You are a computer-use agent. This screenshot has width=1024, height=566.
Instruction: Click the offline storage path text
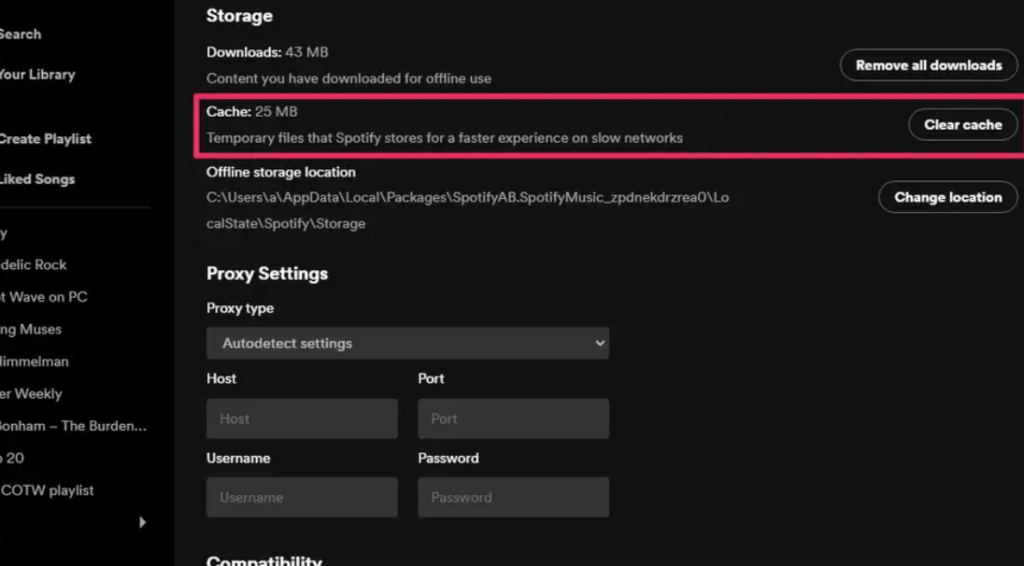coord(468,210)
